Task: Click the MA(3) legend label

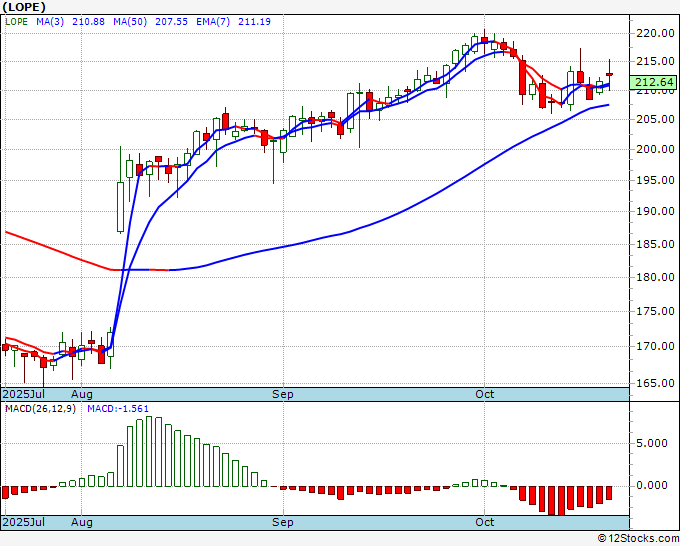Action: 50,21
